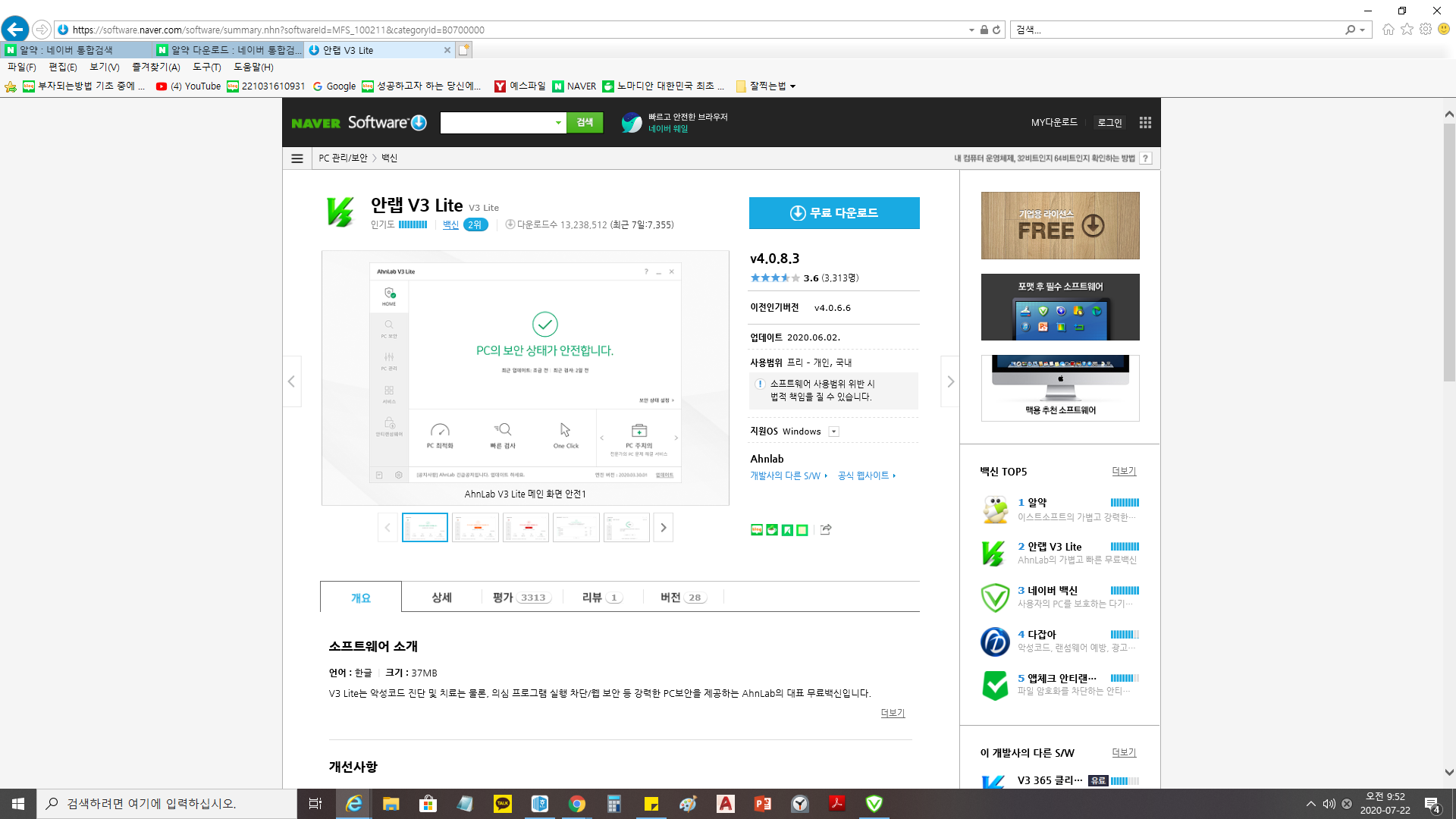Image resolution: width=1456 pixels, height=819 pixels.
Task: Expand the supported OS Windows dropdown
Action: tap(833, 431)
